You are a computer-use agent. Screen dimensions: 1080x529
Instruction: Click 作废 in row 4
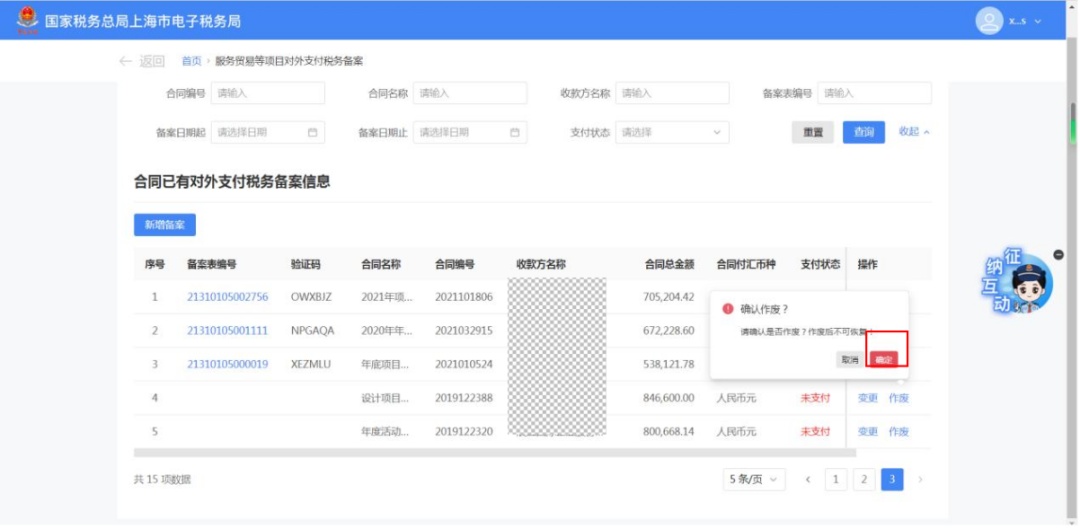tap(899, 397)
